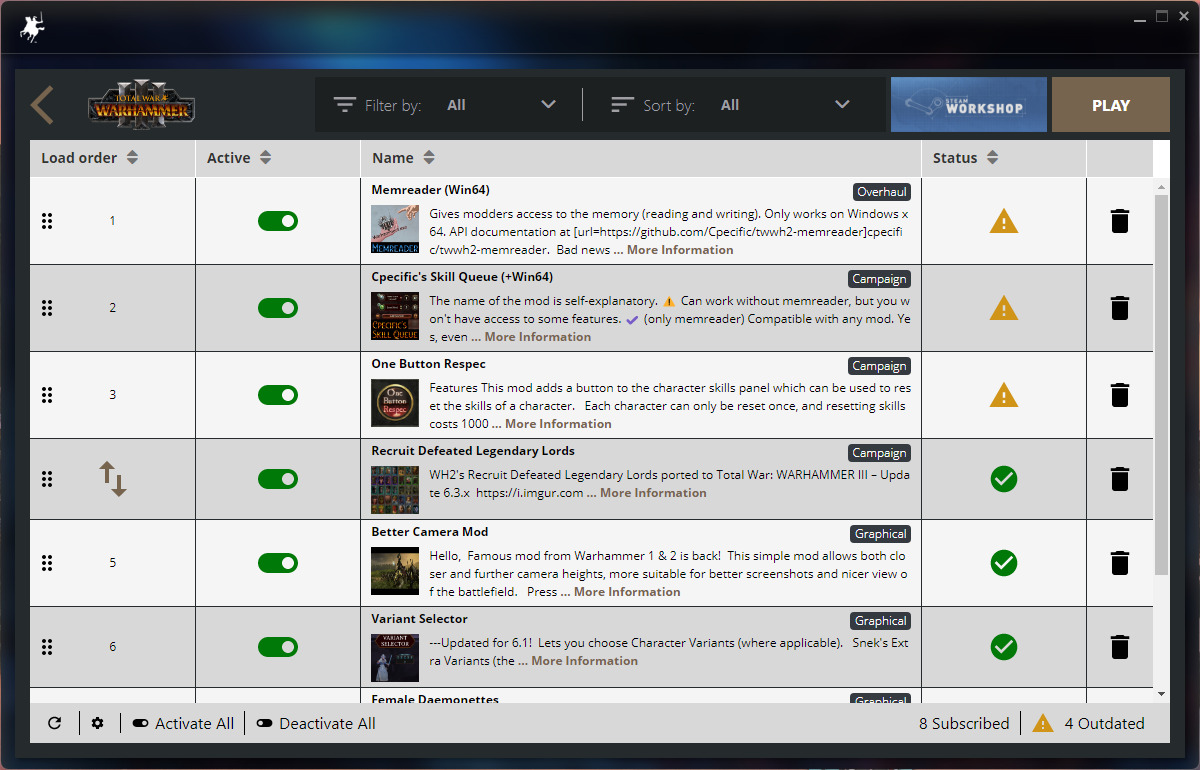The image size is (1200, 770).
Task: Click the Memreader outdated warning icon
Action: point(1004,222)
